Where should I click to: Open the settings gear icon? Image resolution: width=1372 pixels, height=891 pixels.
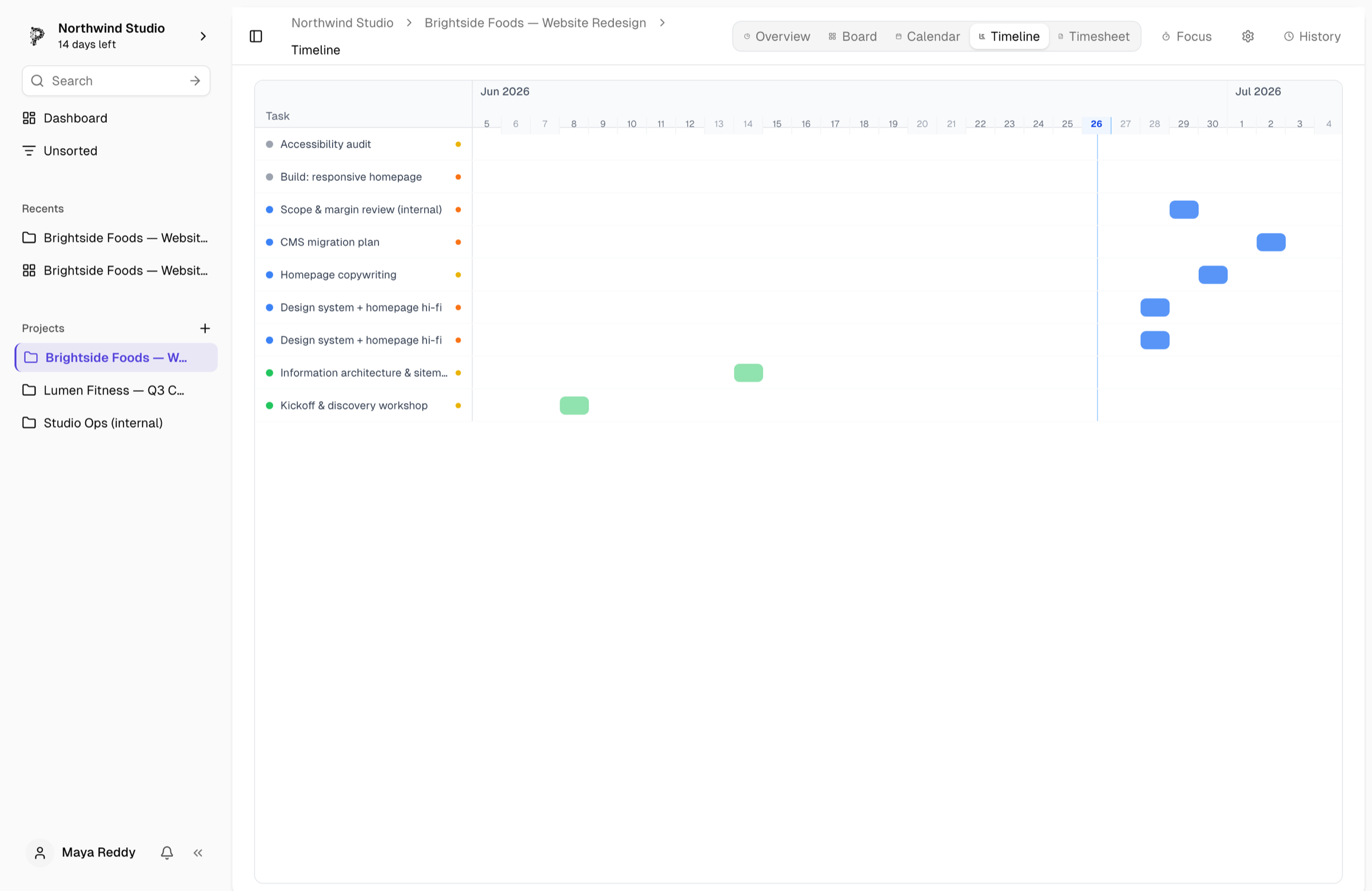1247,37
